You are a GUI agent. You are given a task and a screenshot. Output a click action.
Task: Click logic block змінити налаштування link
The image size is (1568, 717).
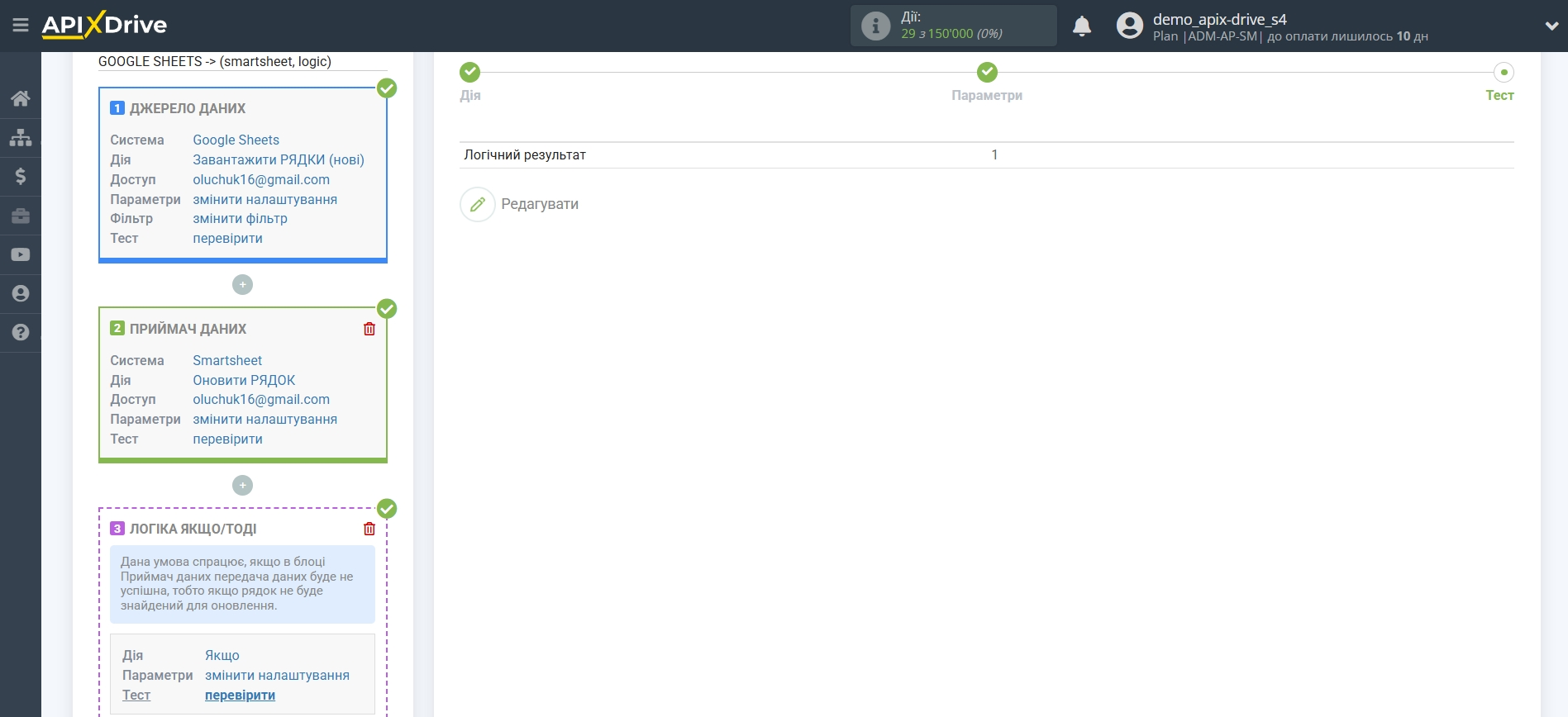[x=277, y=675]
